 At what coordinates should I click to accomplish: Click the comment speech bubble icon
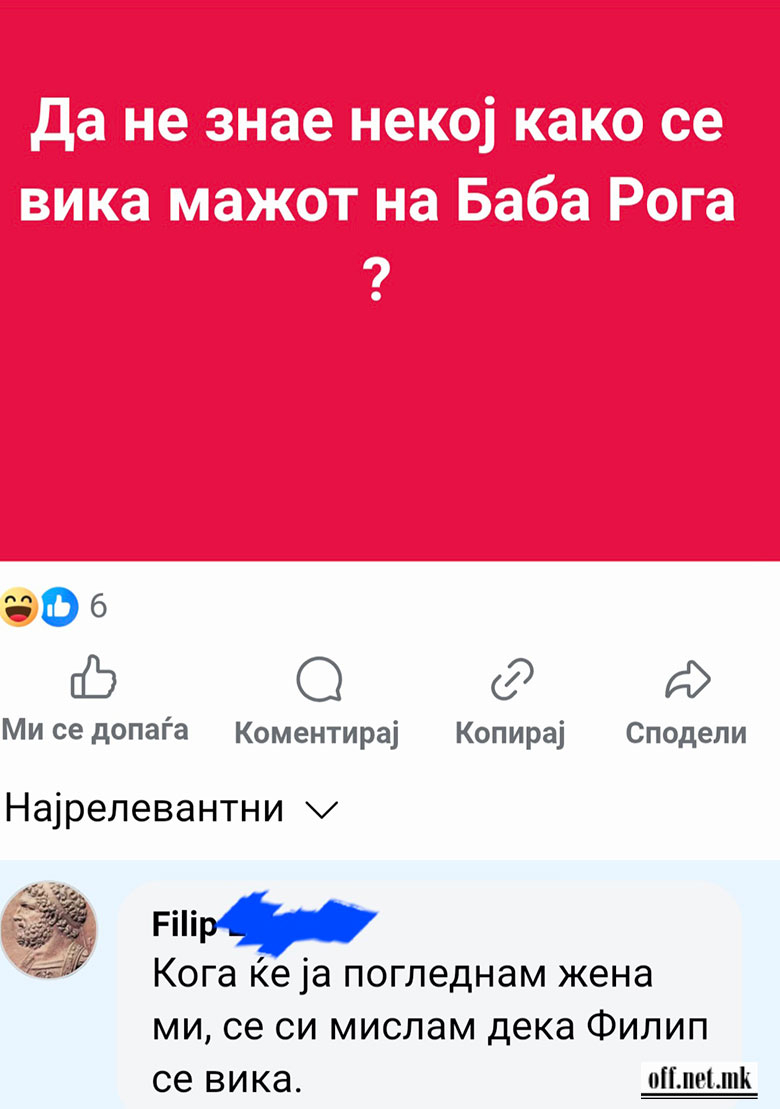319,679
